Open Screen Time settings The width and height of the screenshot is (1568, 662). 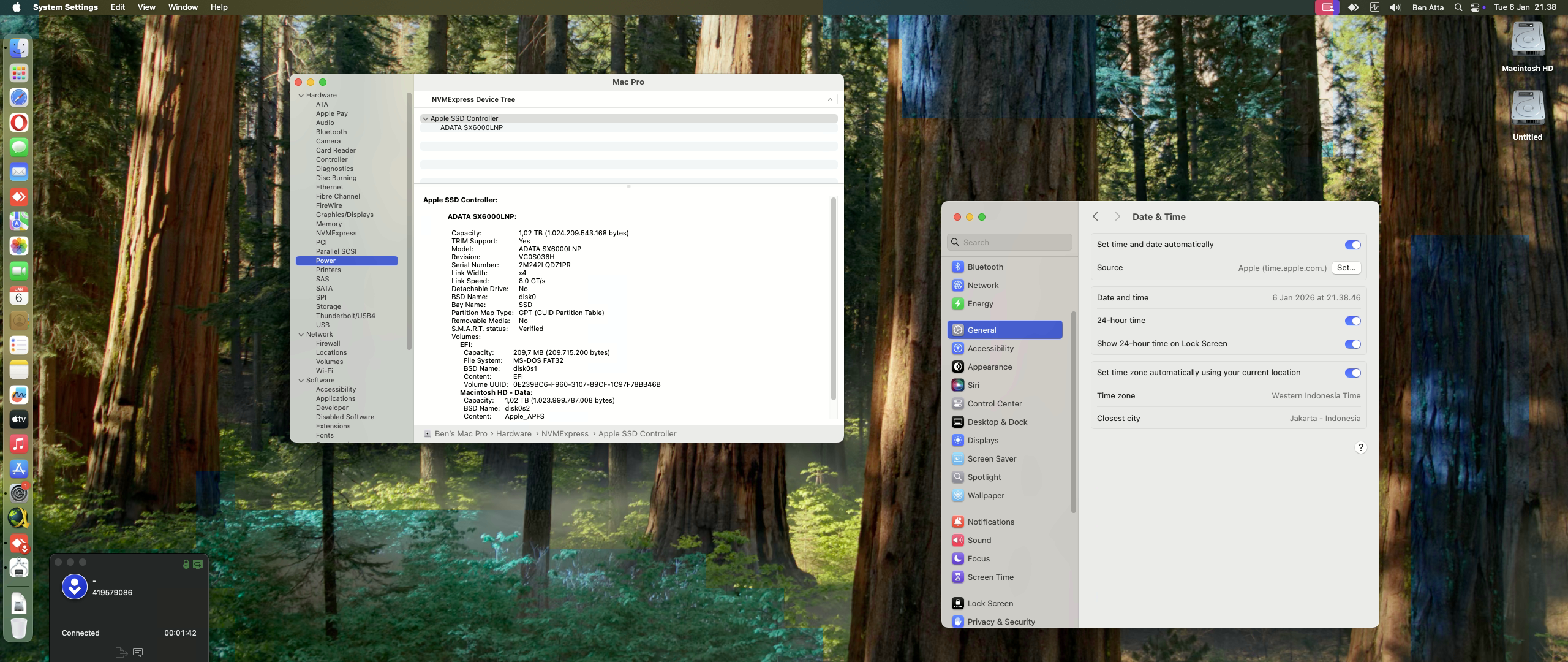1005,577
